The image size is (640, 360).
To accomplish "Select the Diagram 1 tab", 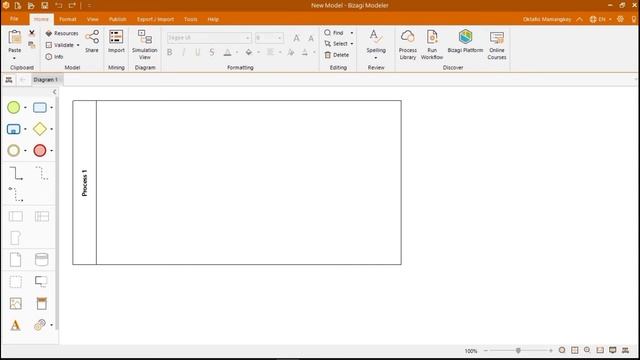I will coord(46,80).
